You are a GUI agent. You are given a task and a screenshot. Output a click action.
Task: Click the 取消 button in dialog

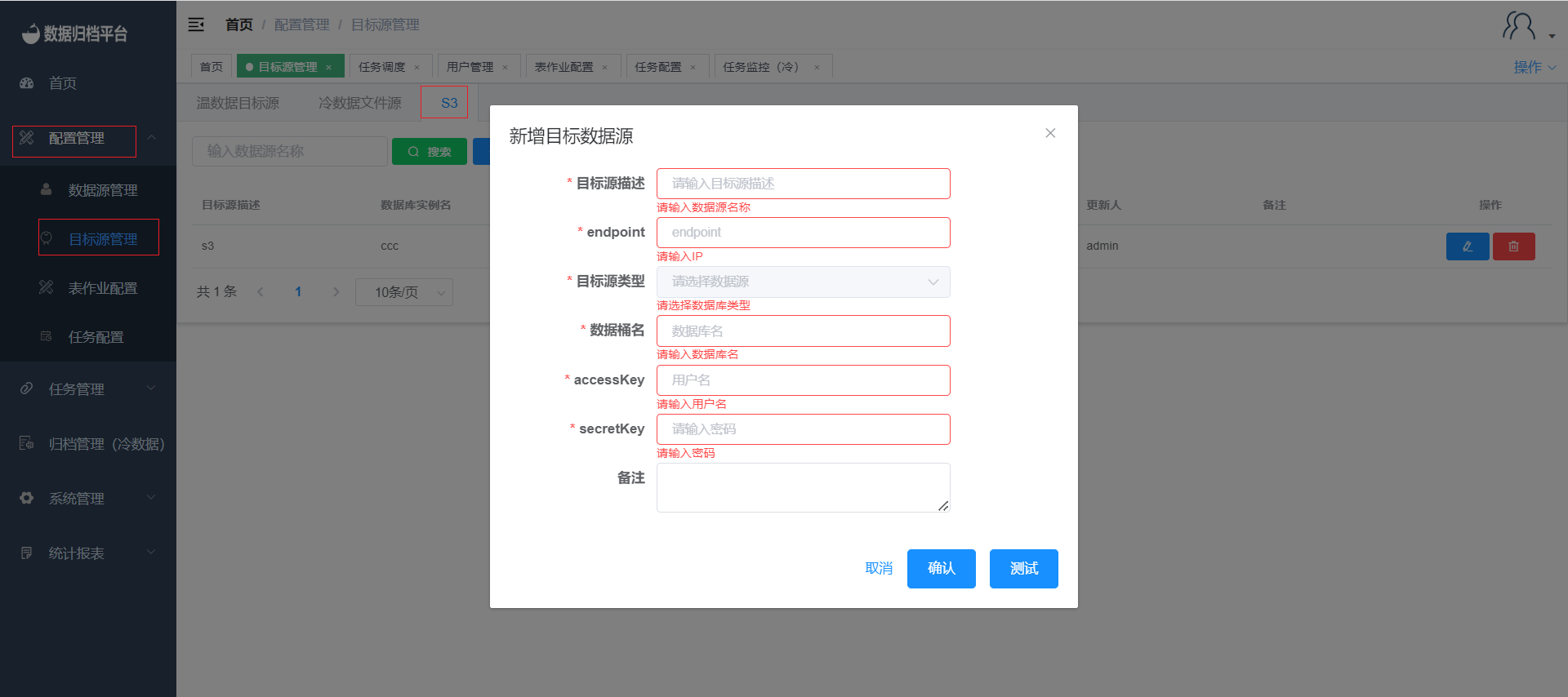pos(879,569)
